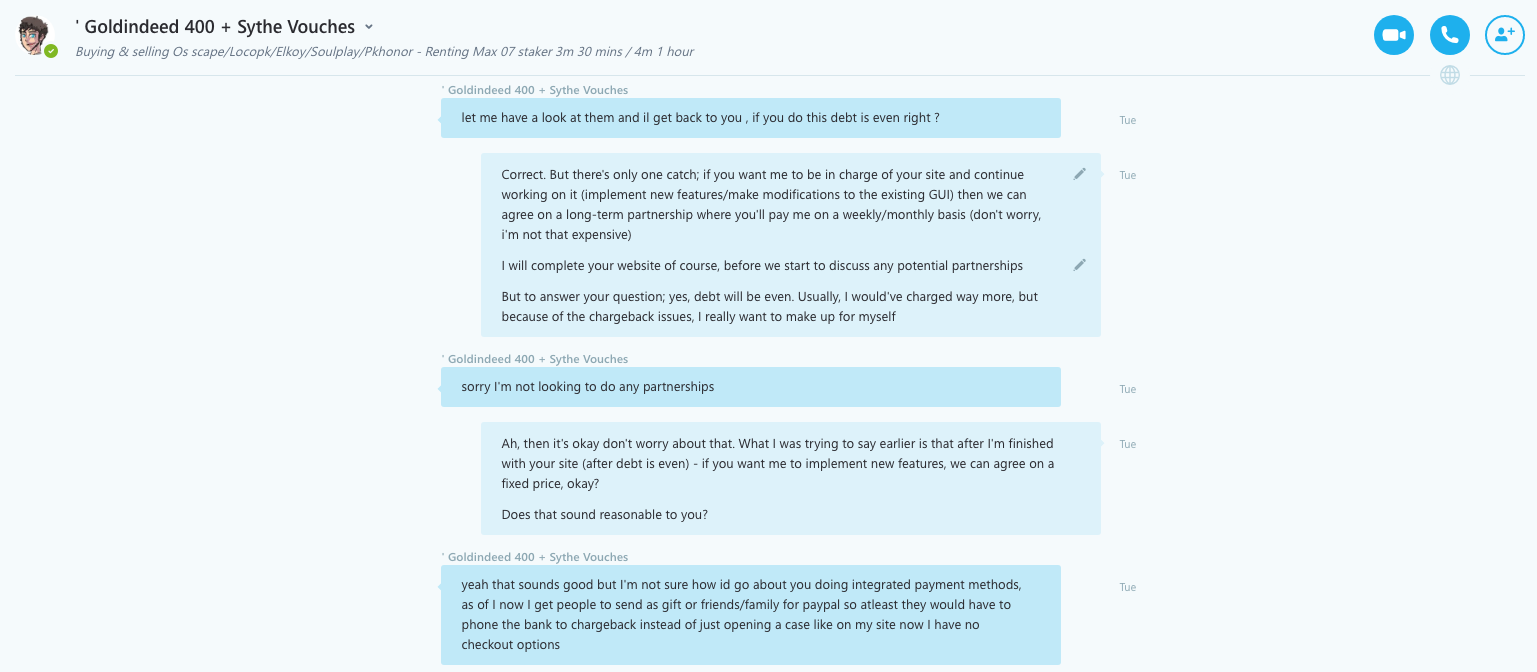Click the 'Ah, then it's okay don't worry' message

778,463
